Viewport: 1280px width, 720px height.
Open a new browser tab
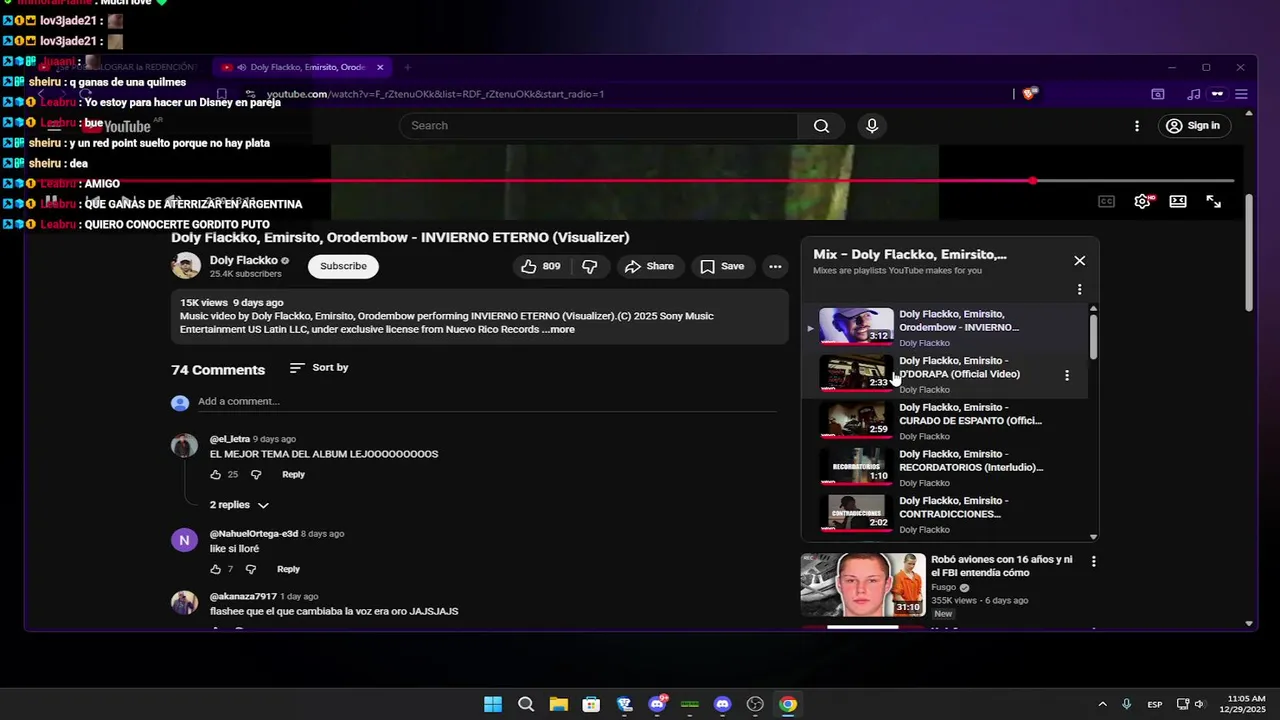pos(407,67)
